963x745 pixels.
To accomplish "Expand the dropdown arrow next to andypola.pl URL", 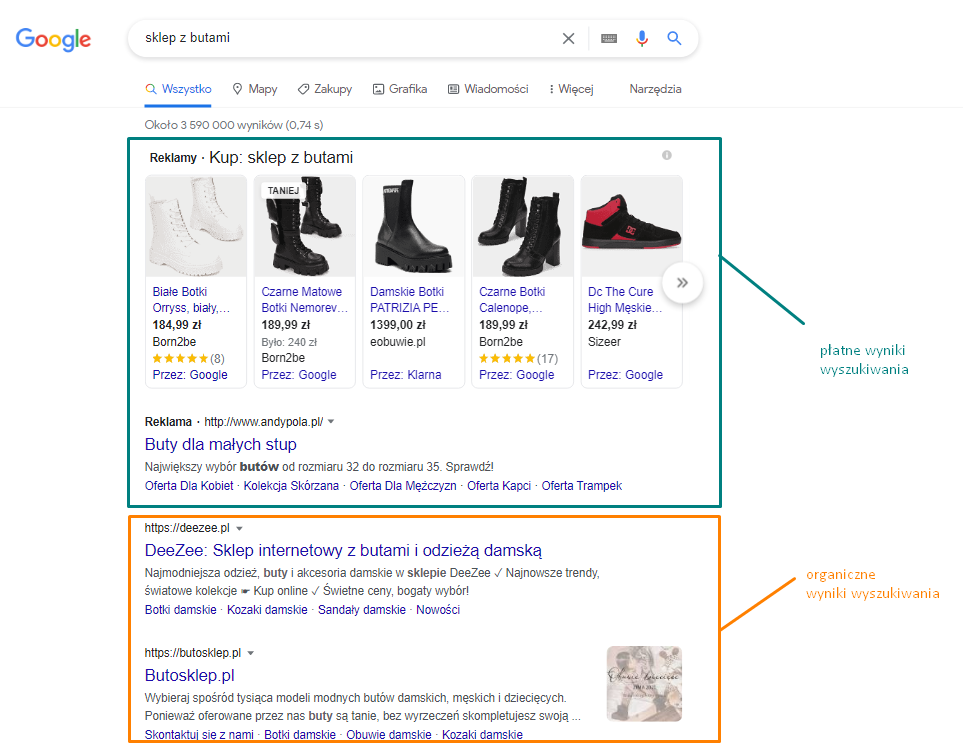I will 331,422.
